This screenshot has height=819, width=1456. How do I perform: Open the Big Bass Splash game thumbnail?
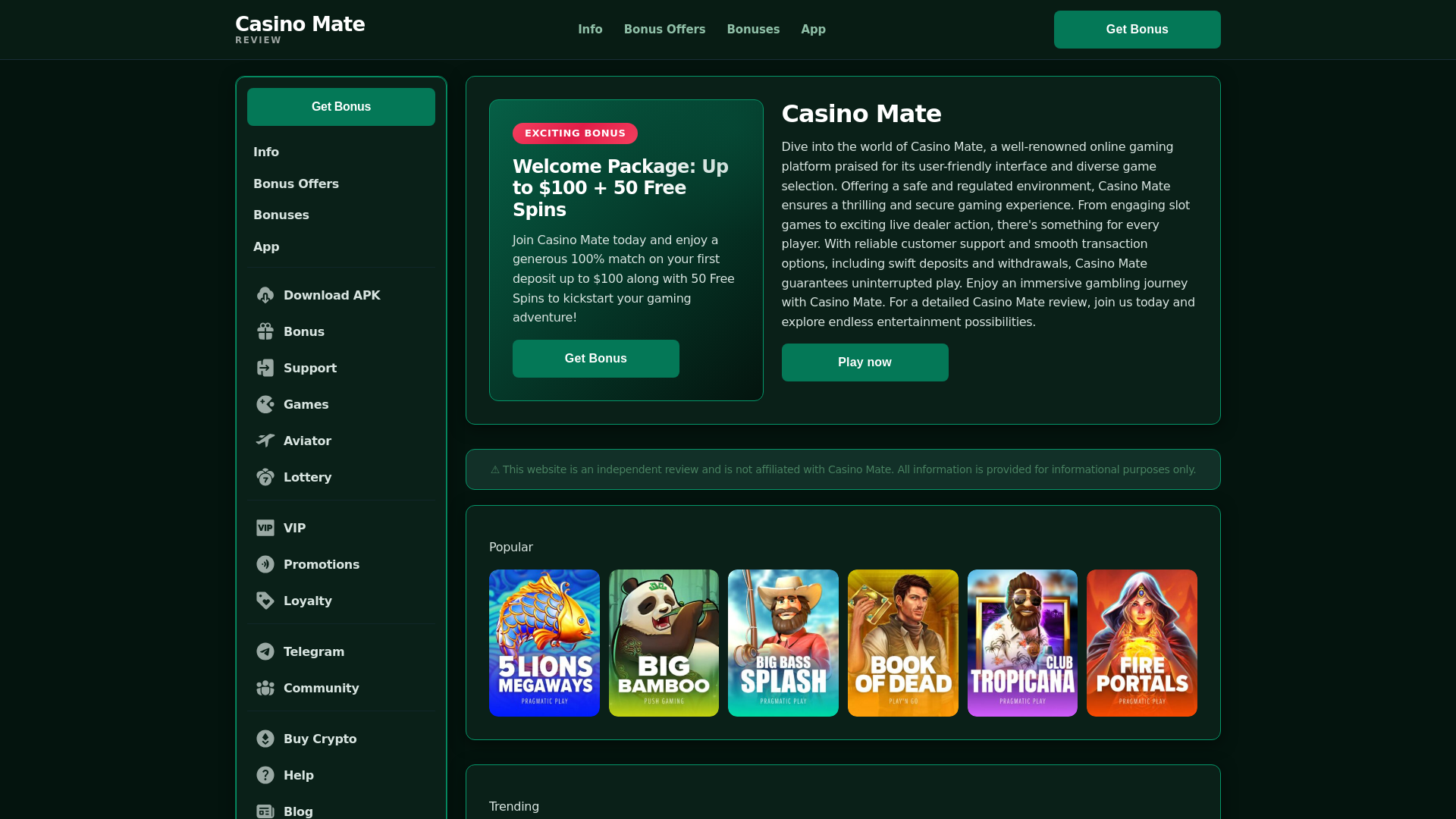[783, 643]
